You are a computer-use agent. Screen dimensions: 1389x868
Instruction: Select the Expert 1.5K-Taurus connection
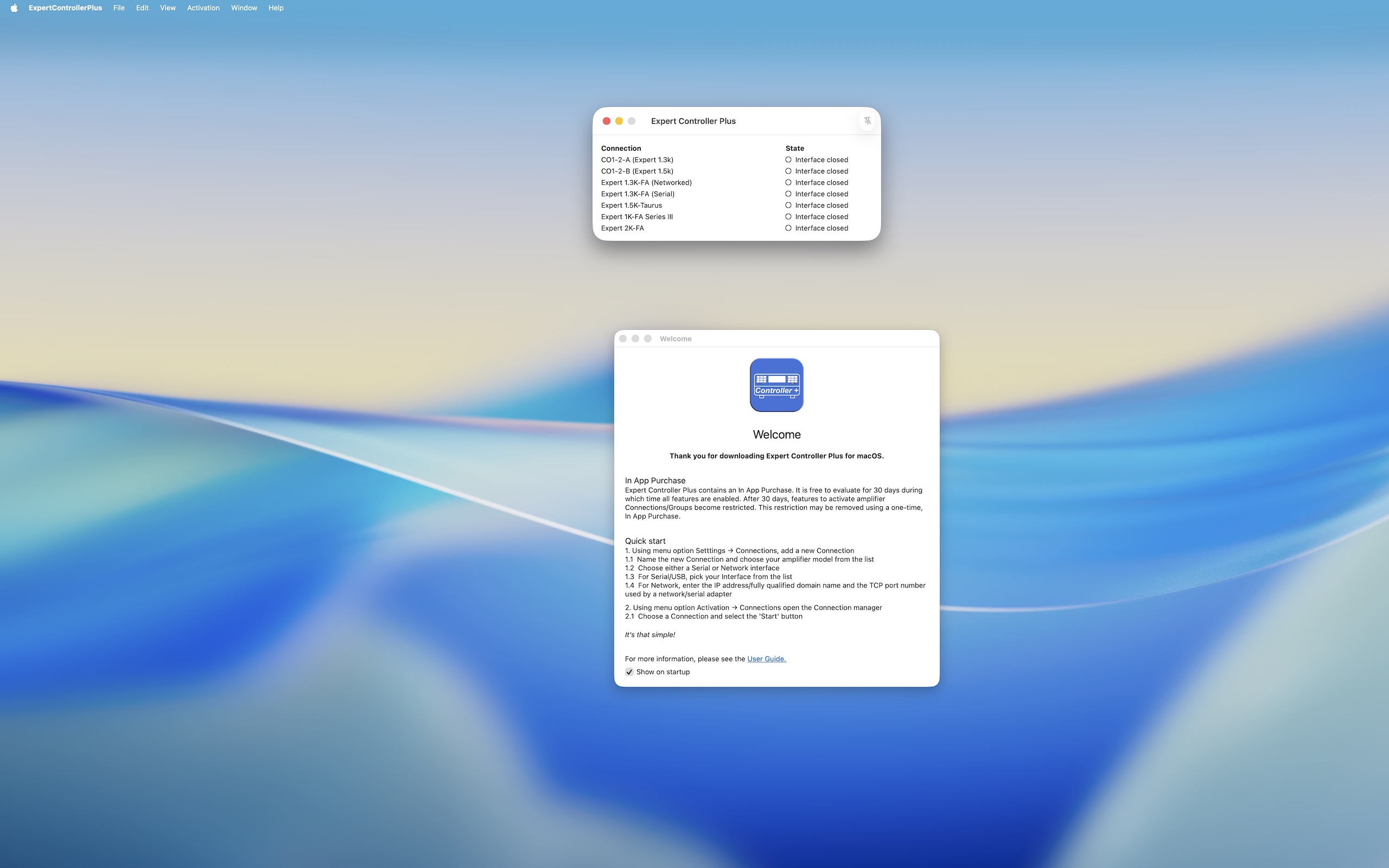[632, 205]
